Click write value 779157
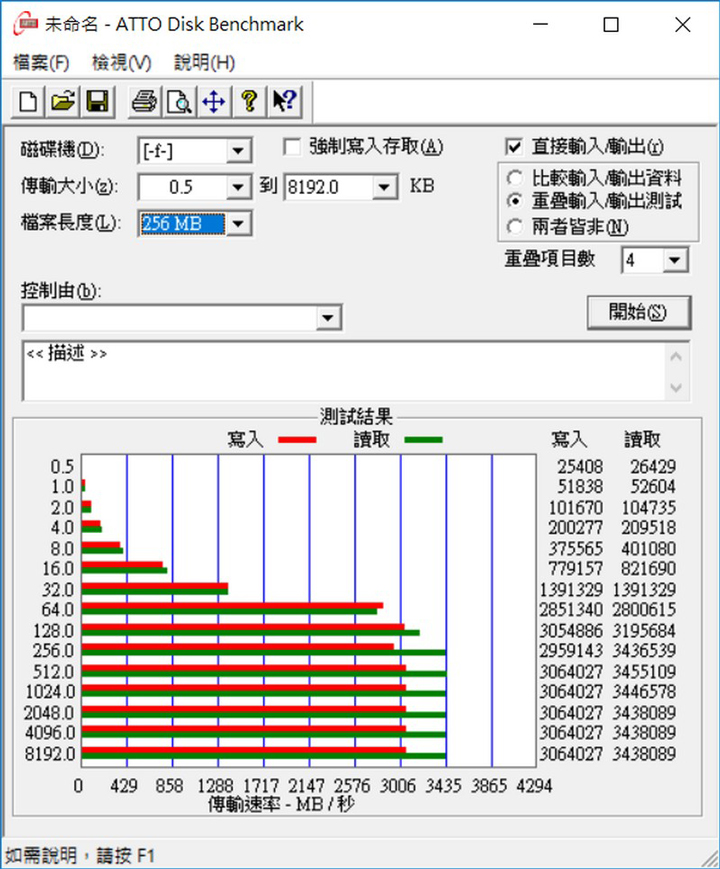 pos(575,569)
